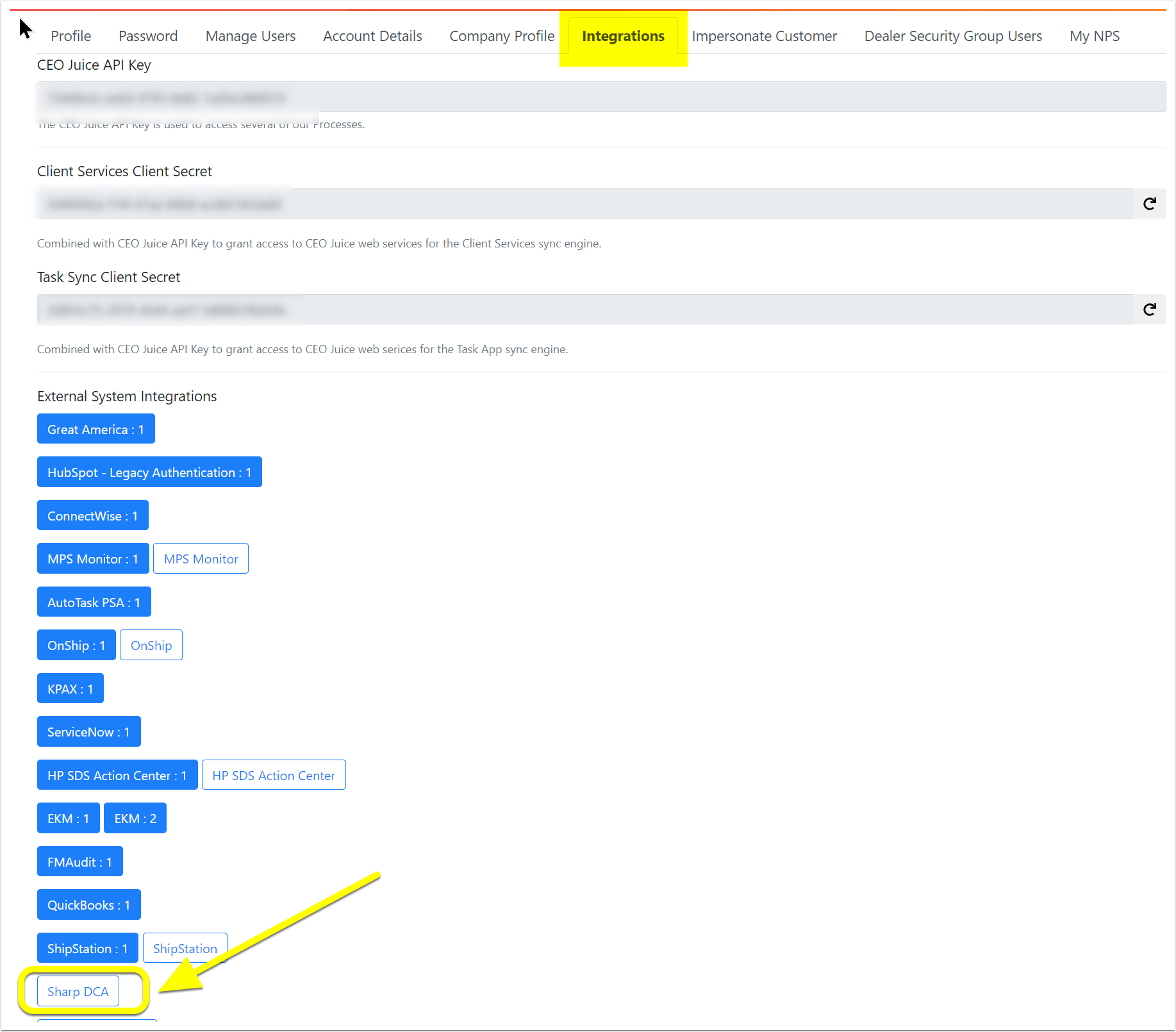The image size is (1176, 1032).
Task: Add a new Sharp DCA integration
Action: coord(78,991)
